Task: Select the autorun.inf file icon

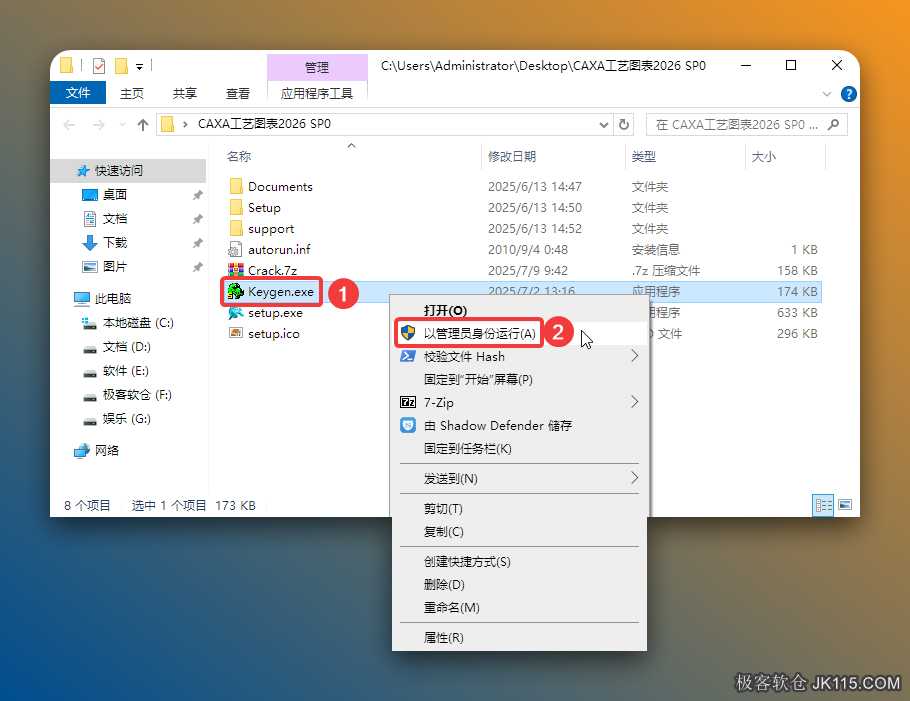Action: pyautogui.click(x=235, y=250)
